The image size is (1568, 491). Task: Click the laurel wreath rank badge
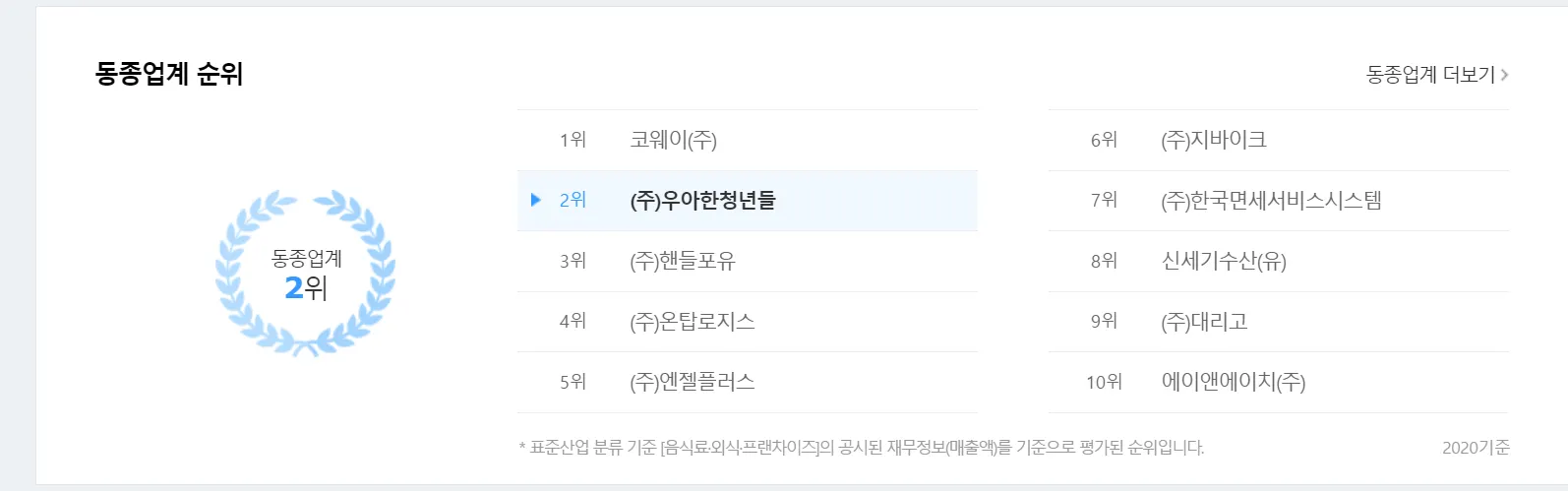(306, 273)
